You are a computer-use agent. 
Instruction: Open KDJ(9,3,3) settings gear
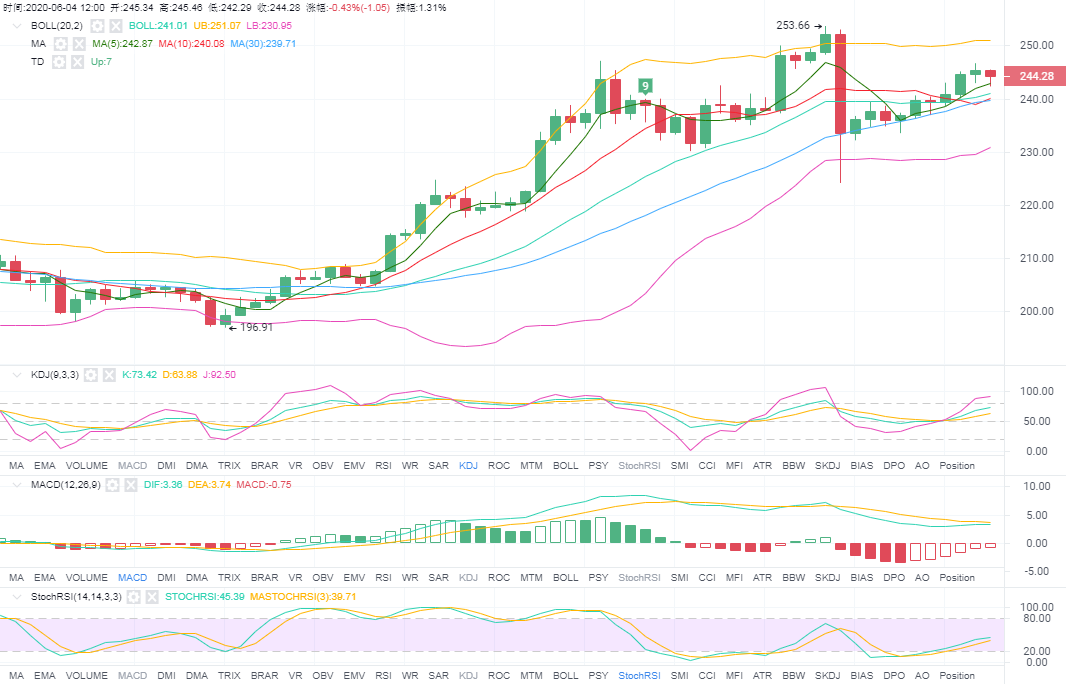(x=89, y=375)
